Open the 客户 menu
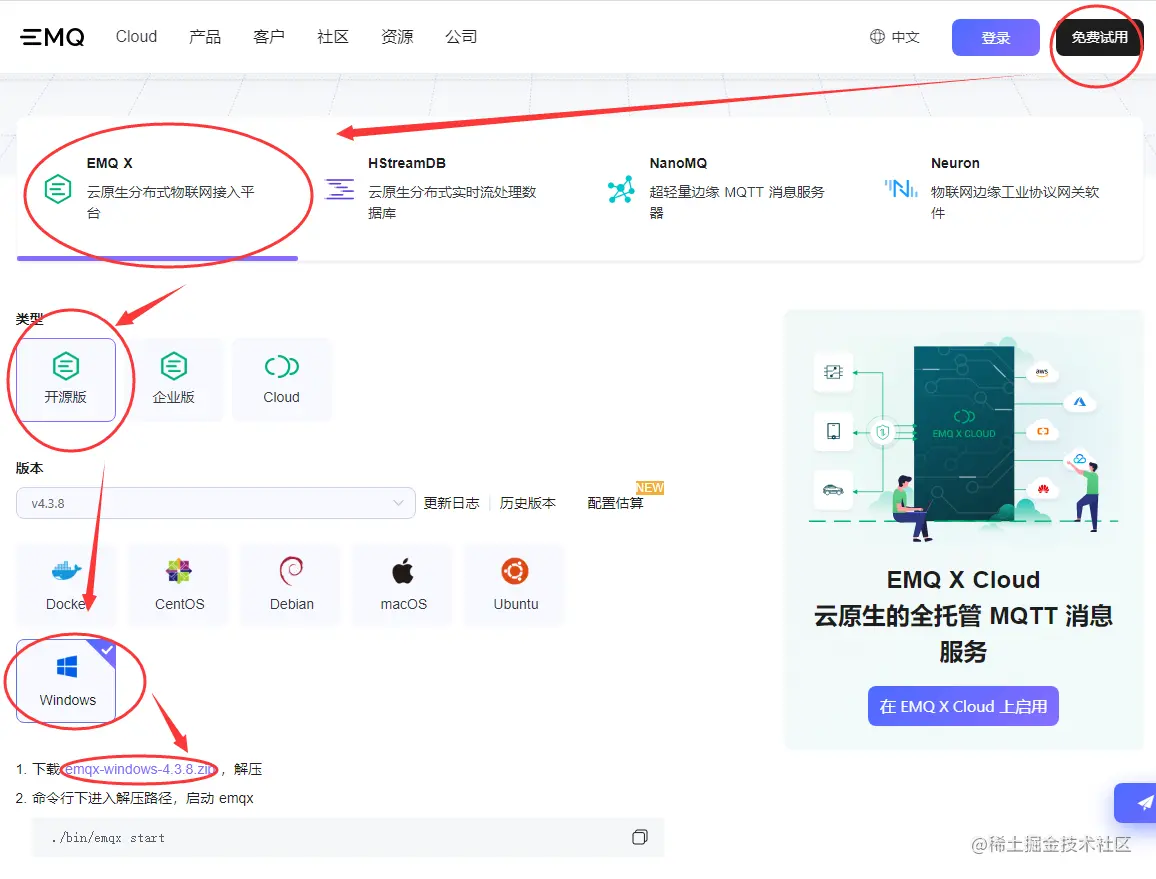The image size is (1156, 879). pyautogui.click(x=268, y=37)
